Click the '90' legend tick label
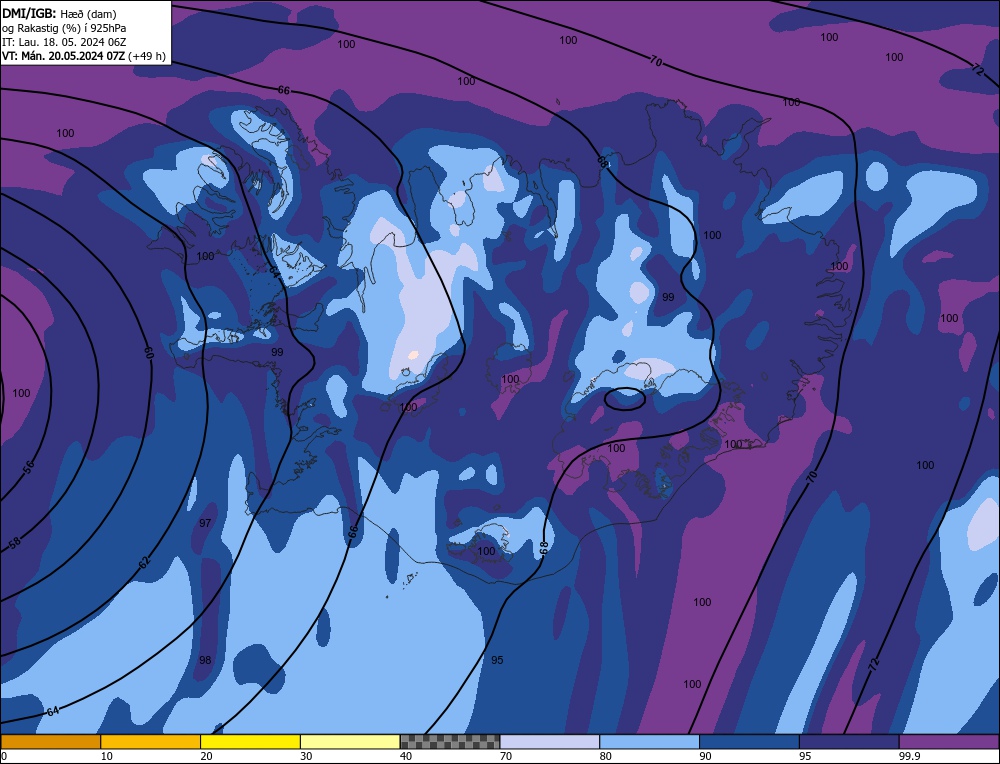This screenshot has height=764, width=1000. click(x=705, y=756)
